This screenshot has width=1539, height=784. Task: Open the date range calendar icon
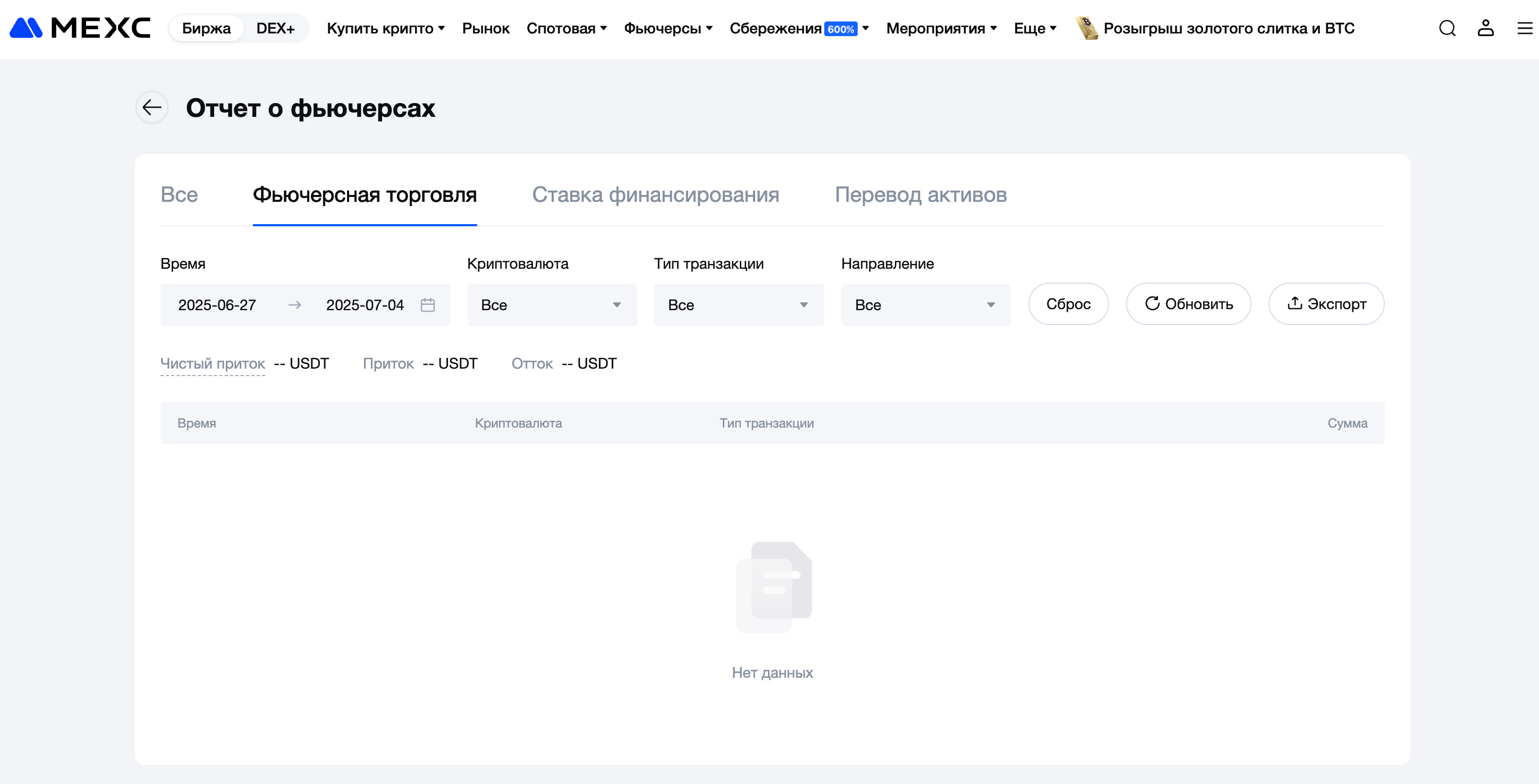428,304
